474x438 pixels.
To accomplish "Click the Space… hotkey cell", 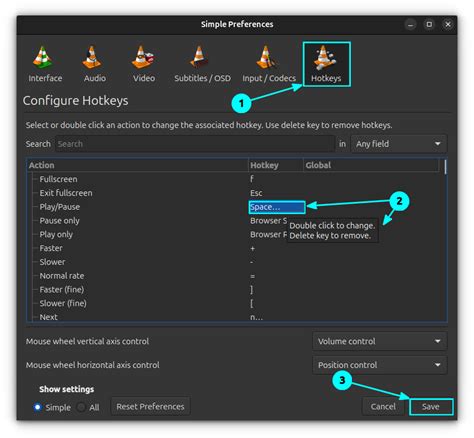I will 277,207.
